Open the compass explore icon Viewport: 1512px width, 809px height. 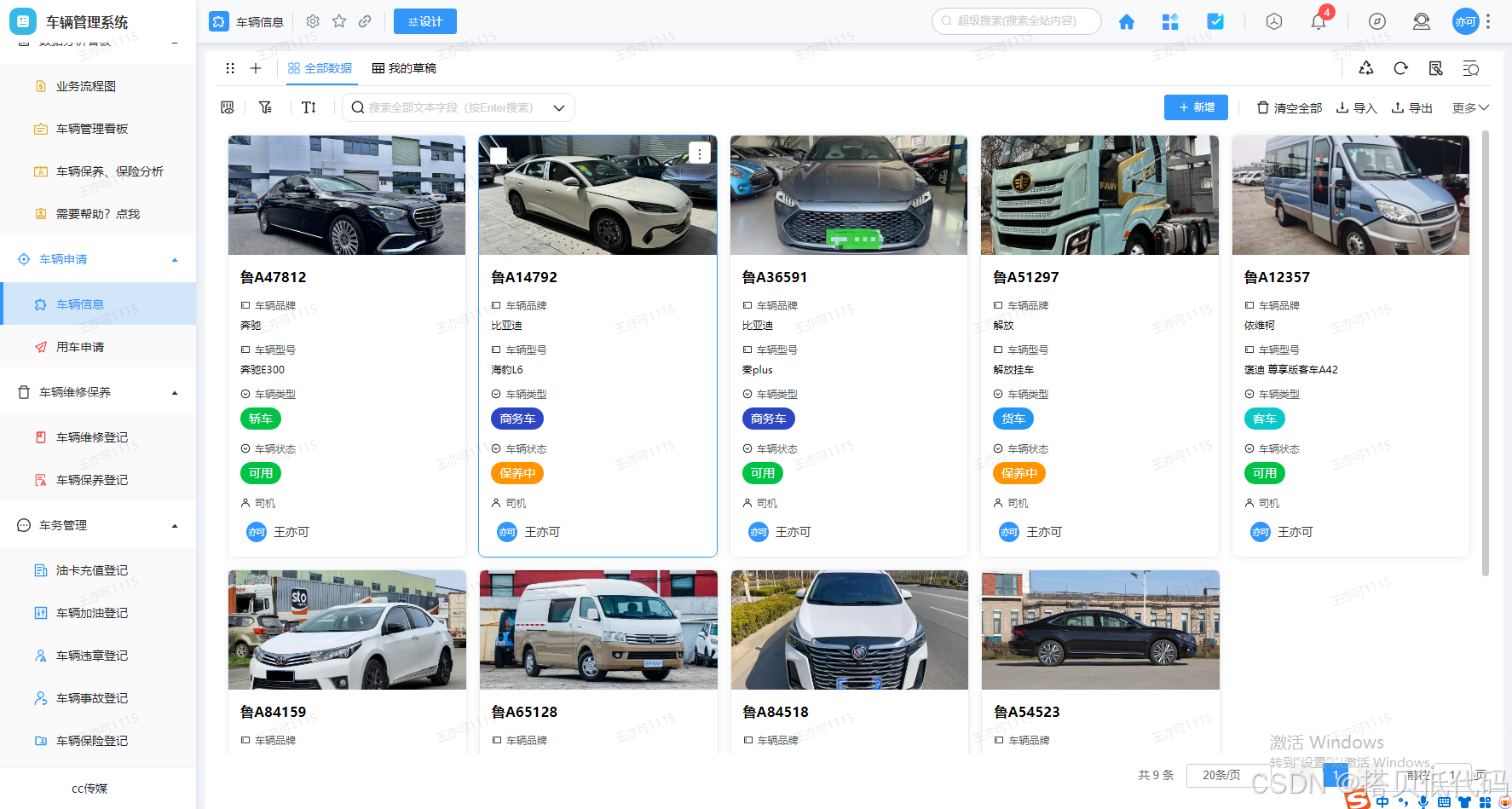(1377, 21)
